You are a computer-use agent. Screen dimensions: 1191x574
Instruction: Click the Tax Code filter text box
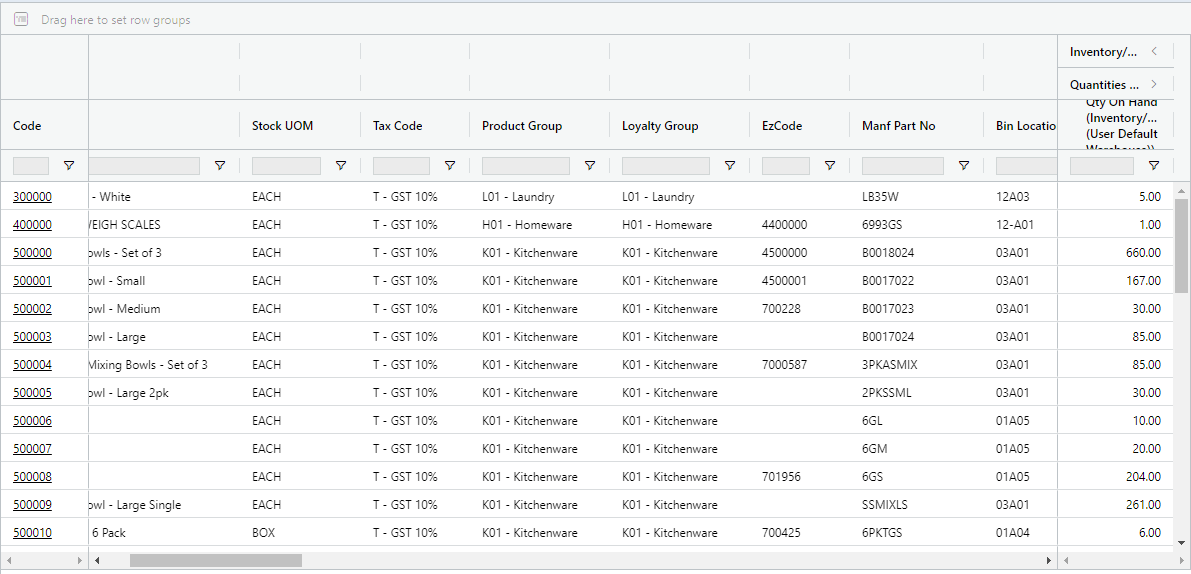[401, 166]
